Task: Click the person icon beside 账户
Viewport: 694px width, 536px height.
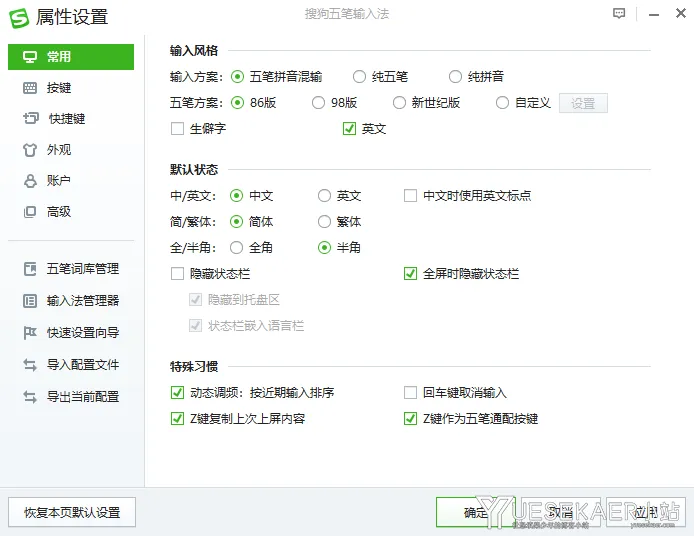Action: 30,181
